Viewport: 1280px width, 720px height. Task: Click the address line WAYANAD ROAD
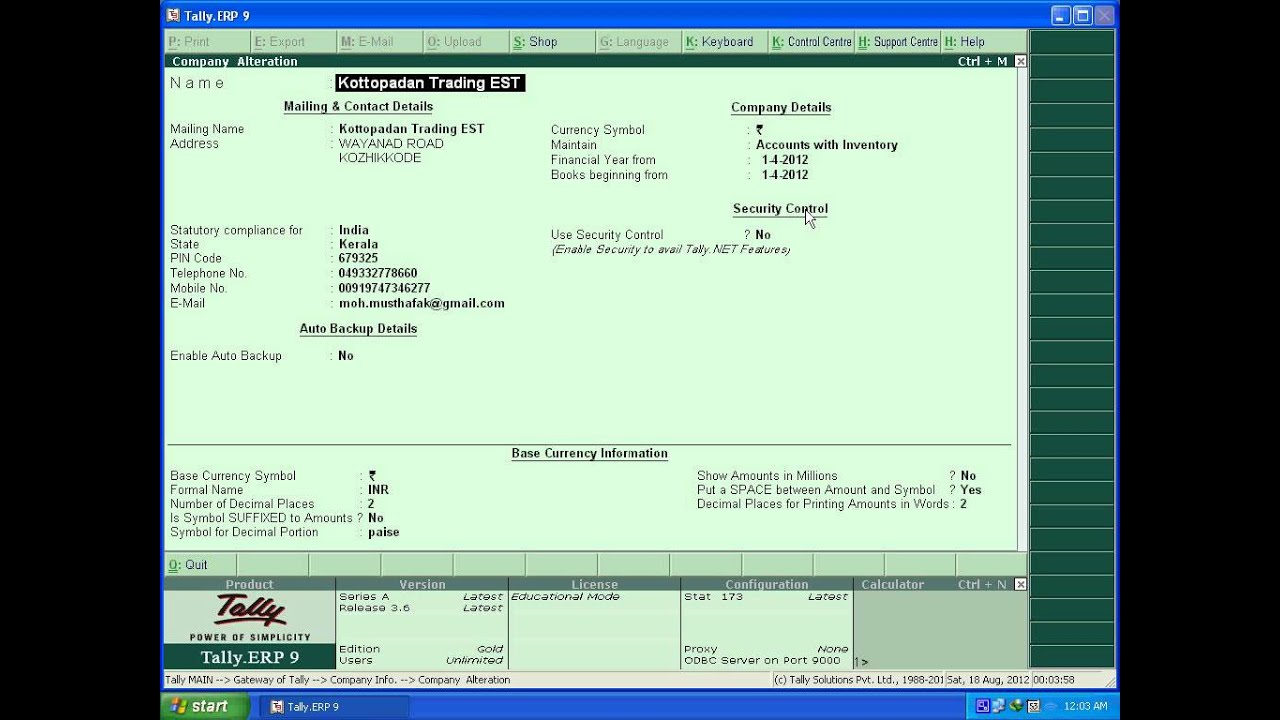click(x=391, y=144)
